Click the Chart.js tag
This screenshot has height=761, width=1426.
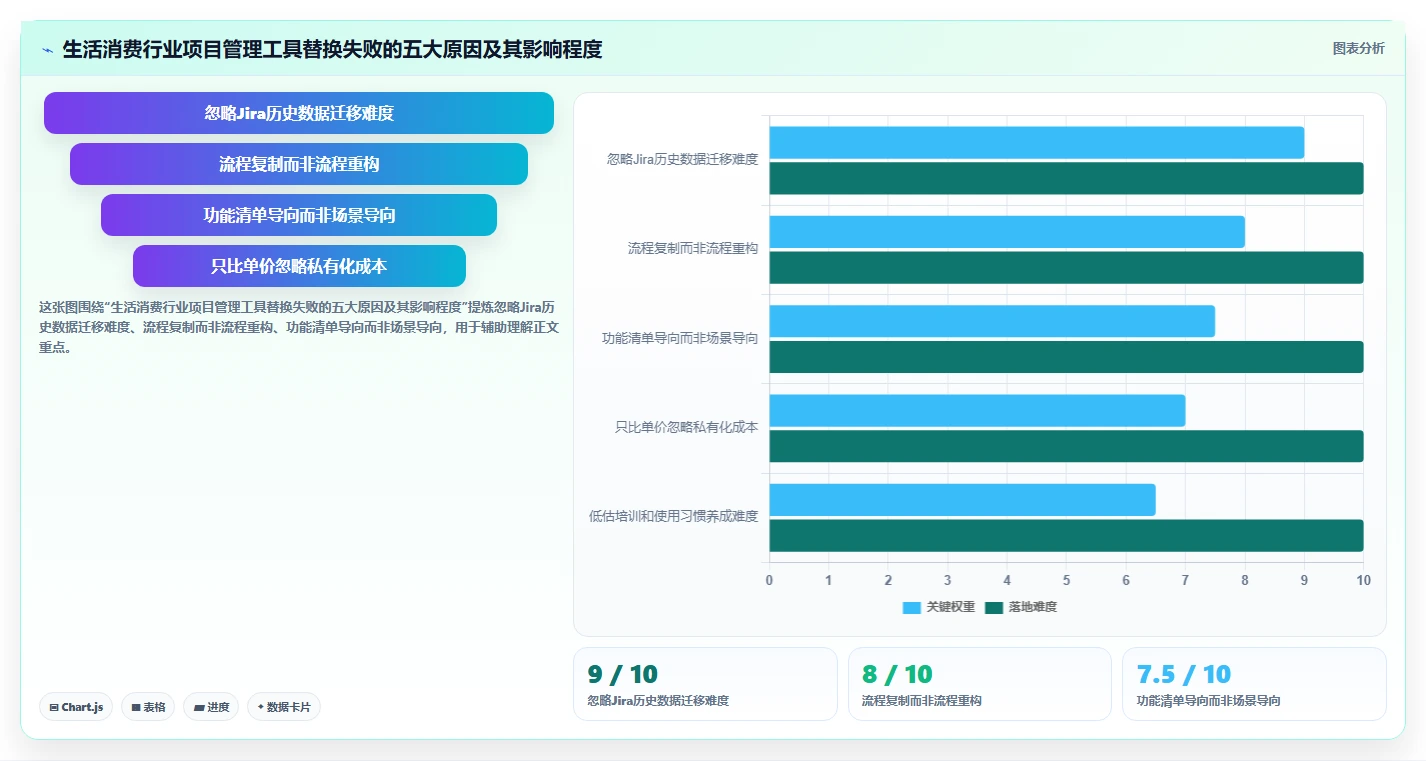click(x=77, y=707)
